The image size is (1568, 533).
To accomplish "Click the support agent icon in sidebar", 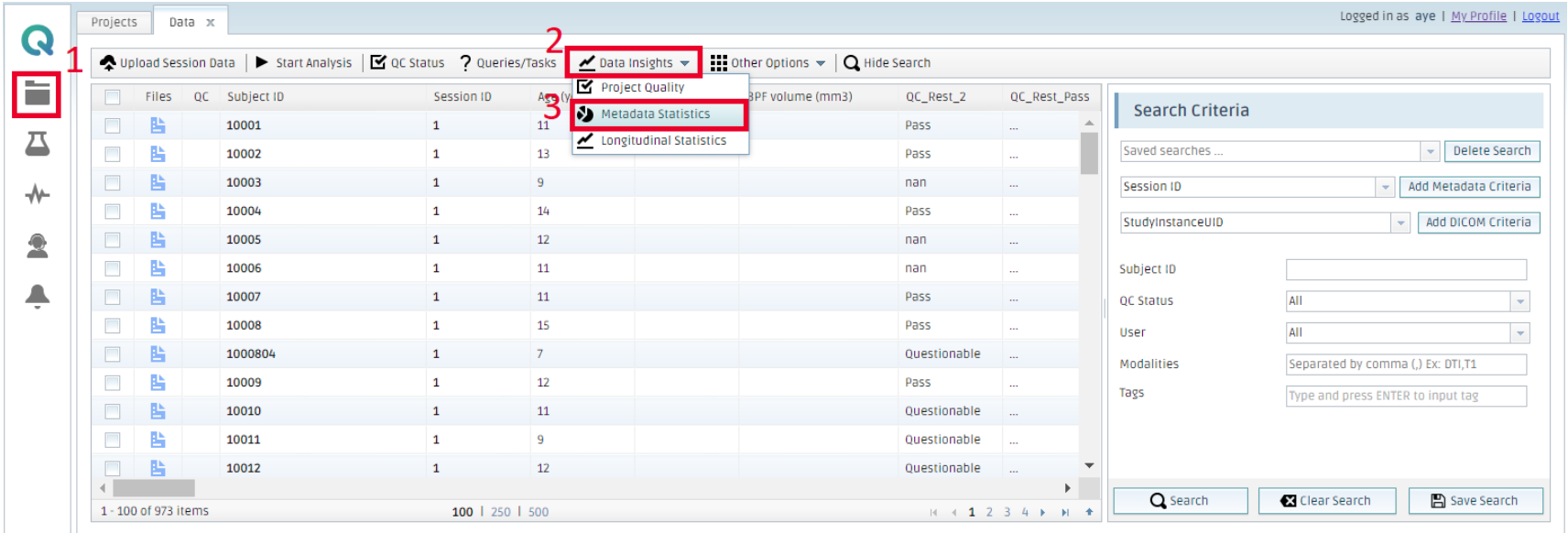I will 37,245.
